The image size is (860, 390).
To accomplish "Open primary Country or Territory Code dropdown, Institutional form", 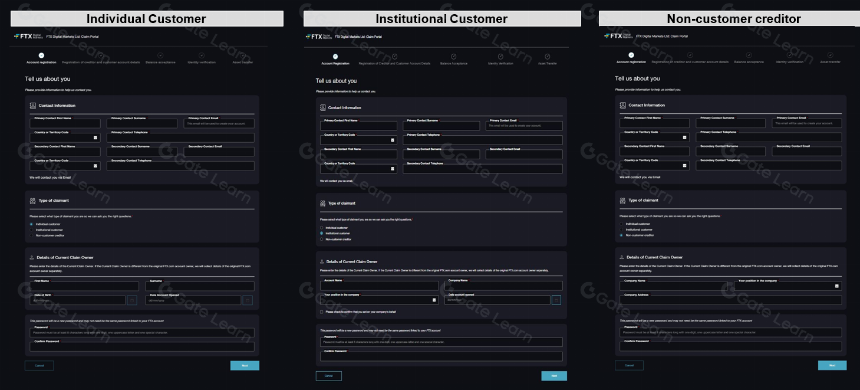I will pyautogui.click(x=359, y=140).
